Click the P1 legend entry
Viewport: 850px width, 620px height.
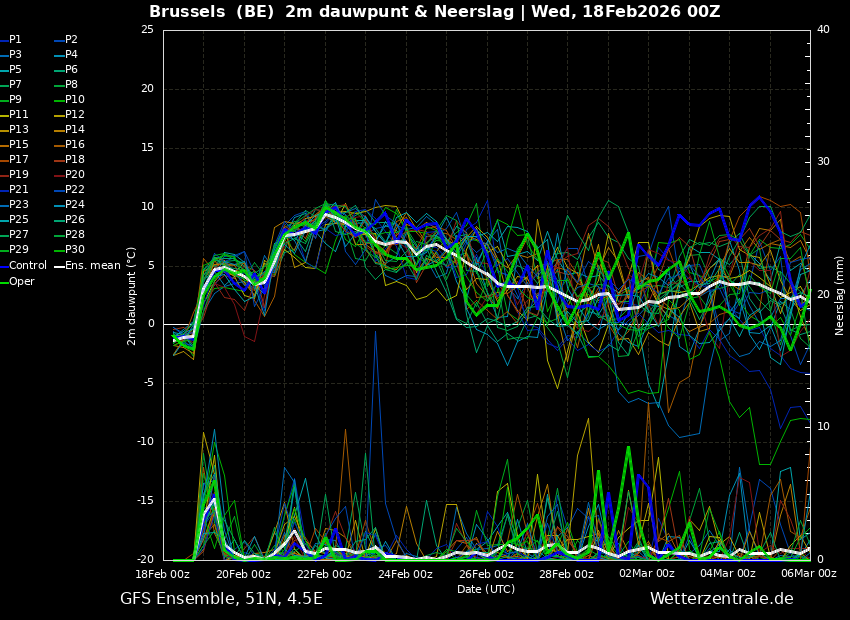[x=12, y=40]
